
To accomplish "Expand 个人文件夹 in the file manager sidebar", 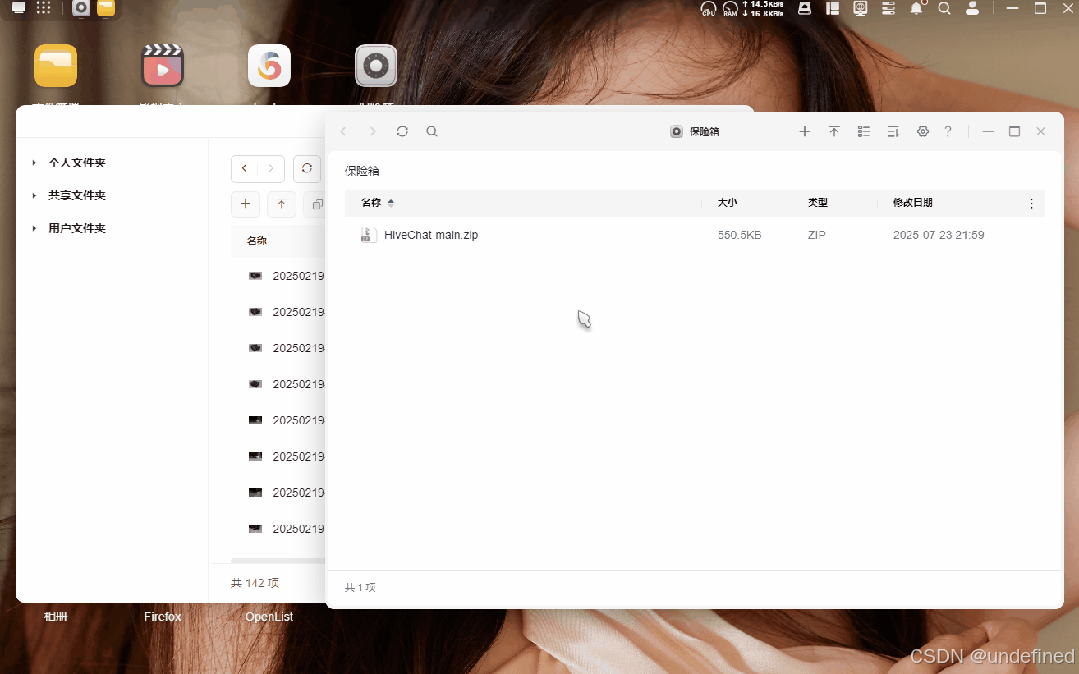I will point(34,162).
